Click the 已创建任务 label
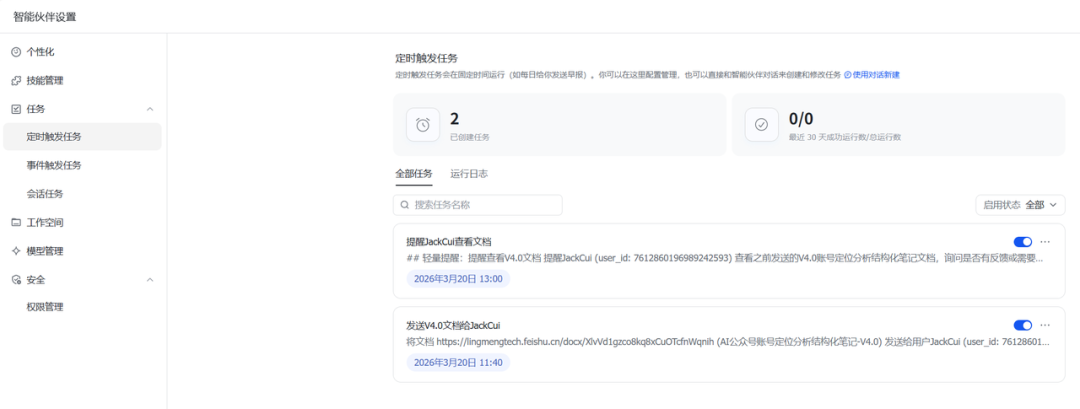This screenshot has width=1080, height=409. click(470, 137)
